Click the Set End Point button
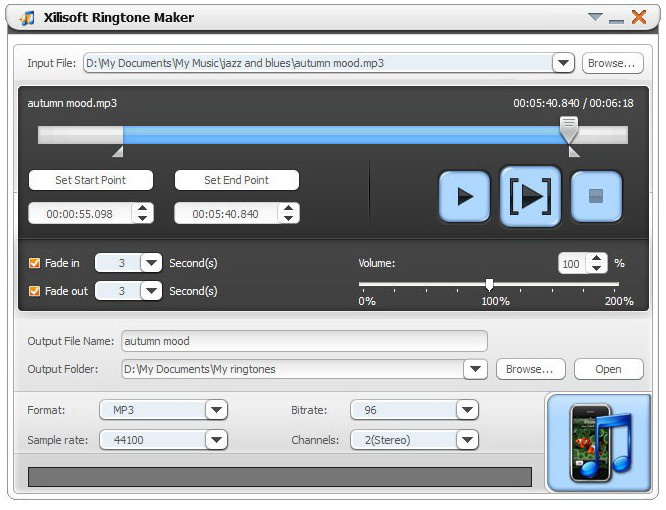 pyautogui.click(x=237, y=180)
